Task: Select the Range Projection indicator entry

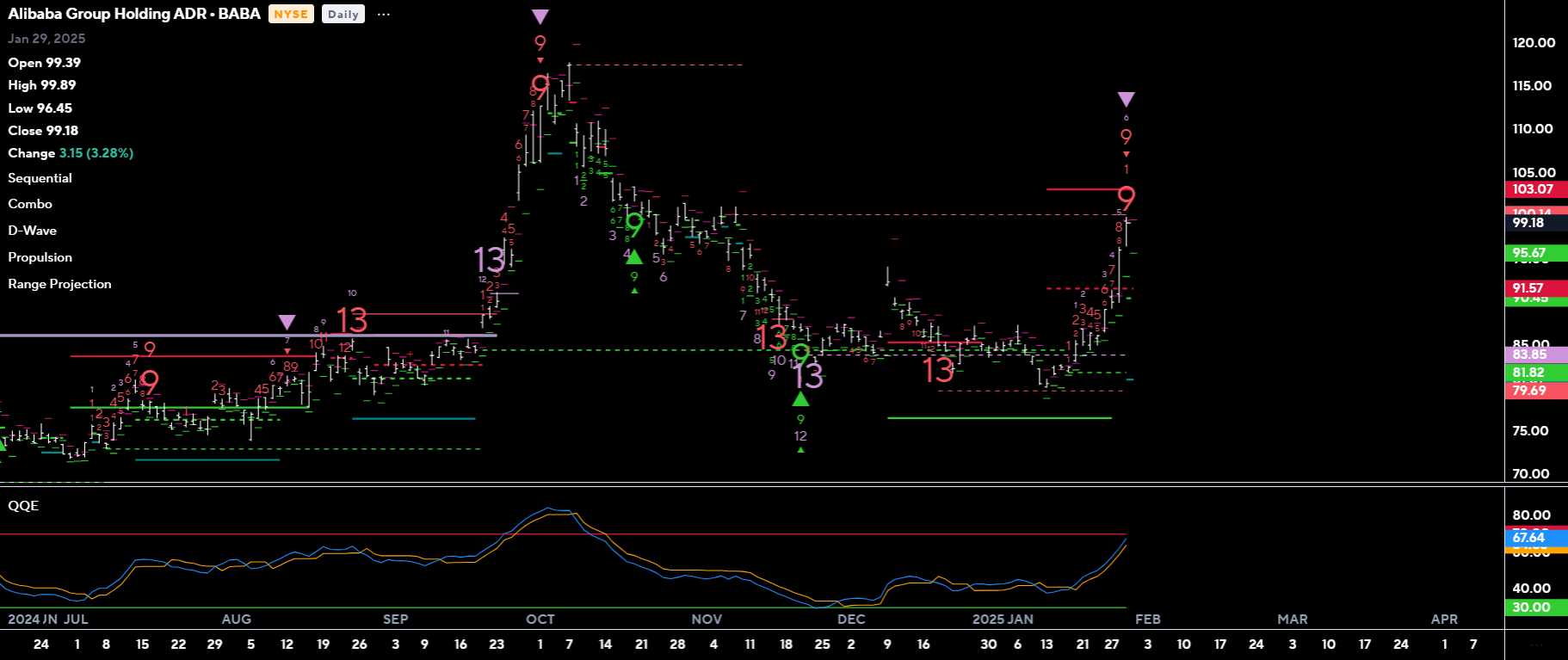Action: point(59,284)
